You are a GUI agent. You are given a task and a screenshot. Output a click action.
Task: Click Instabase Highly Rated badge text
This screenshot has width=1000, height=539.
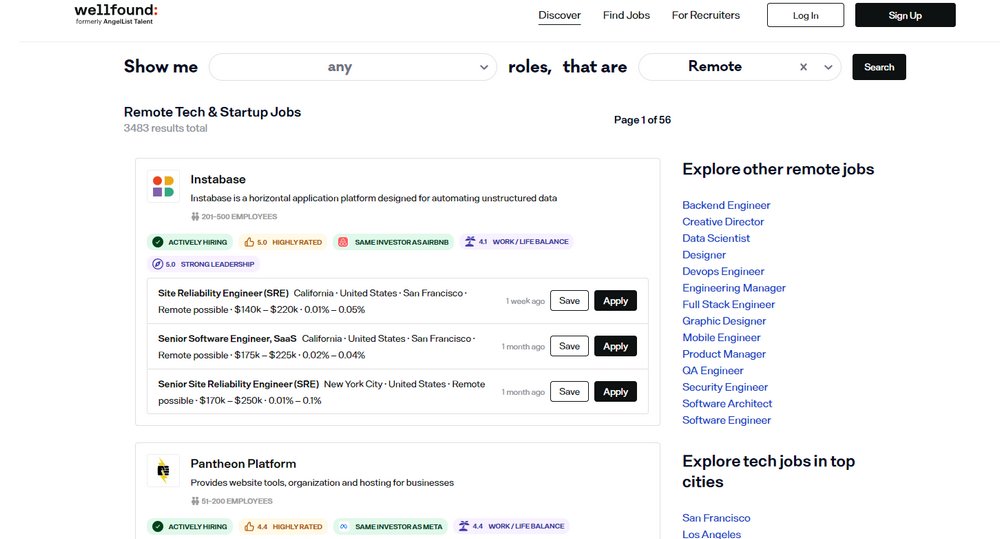(x=297, y=242)
